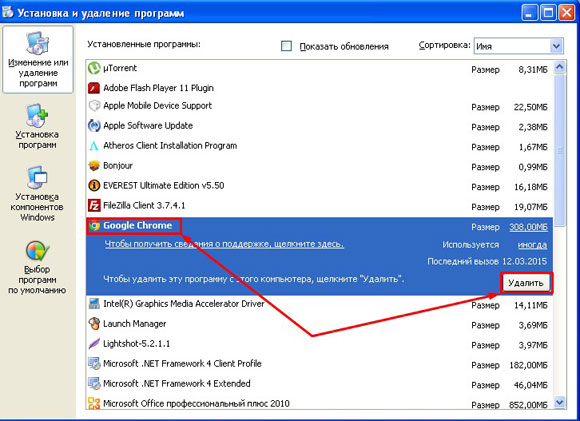Click the .NET Framework 4 Extended icon
The image size is (580, 421).
pyautogui.click(x=94, y=384)
